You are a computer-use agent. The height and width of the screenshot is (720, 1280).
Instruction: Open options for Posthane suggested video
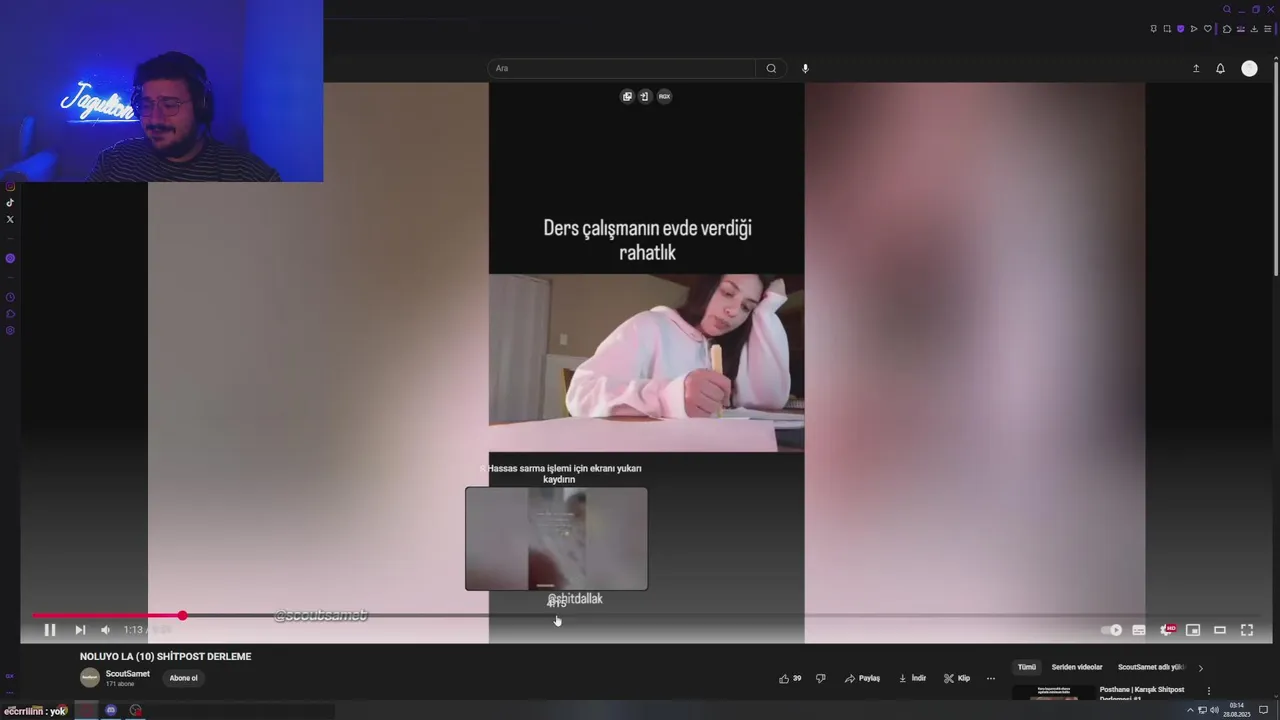click(1208, 691)
